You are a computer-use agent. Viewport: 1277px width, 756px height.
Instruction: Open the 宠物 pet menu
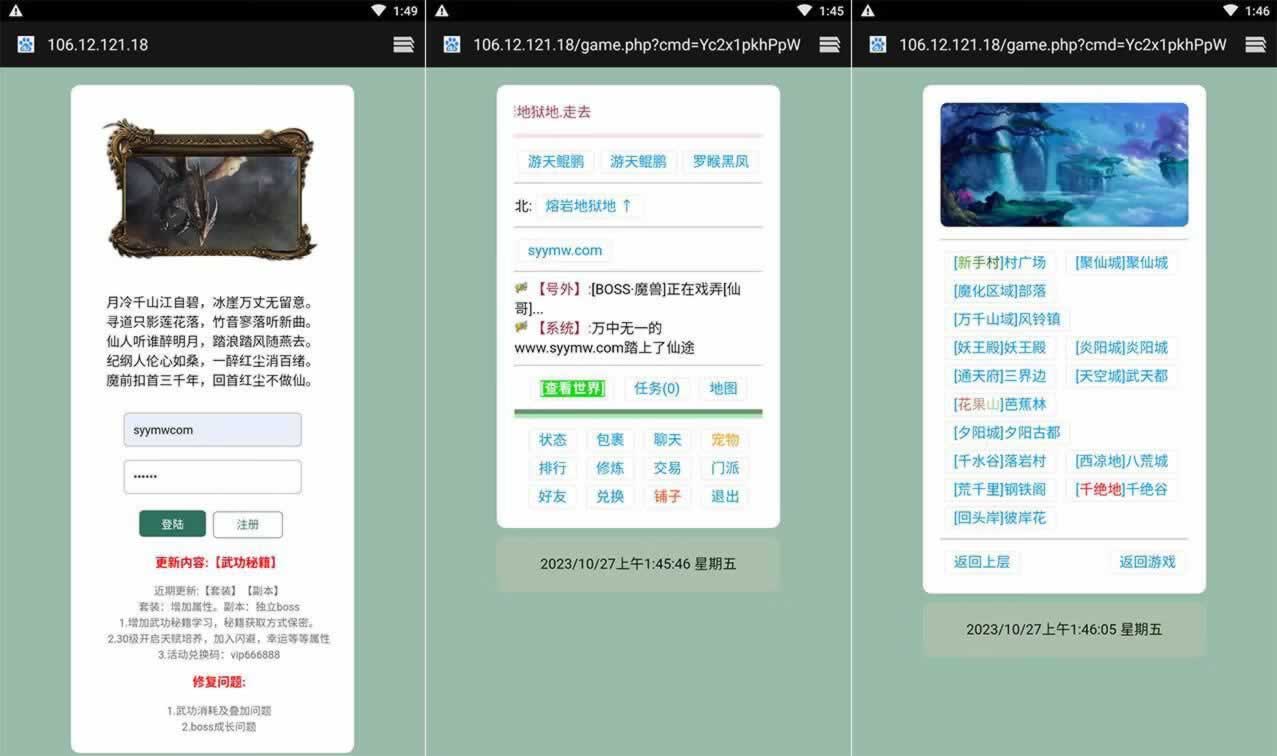725,440
